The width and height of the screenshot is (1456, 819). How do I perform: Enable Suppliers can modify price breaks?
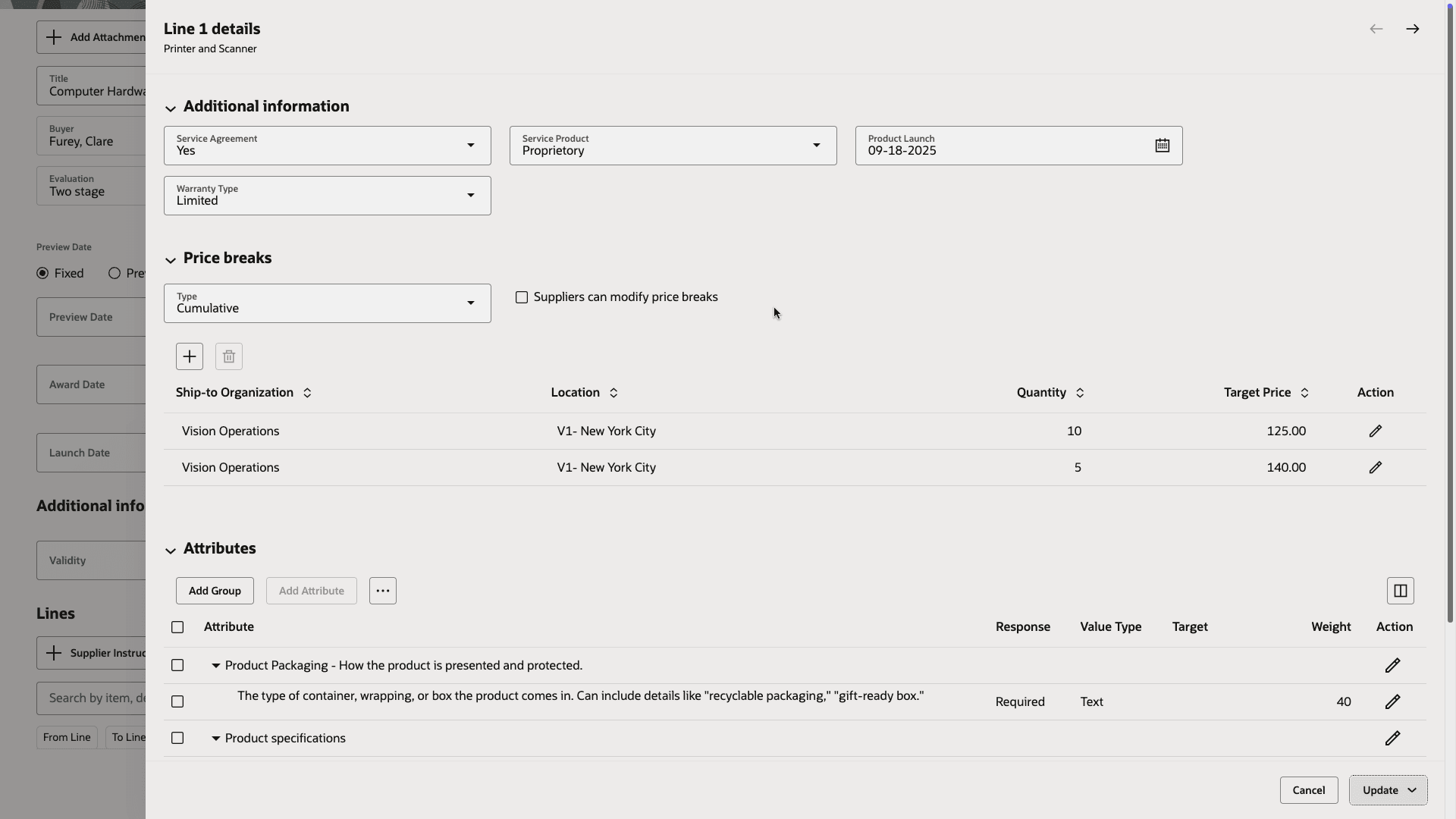pos(522,297)
